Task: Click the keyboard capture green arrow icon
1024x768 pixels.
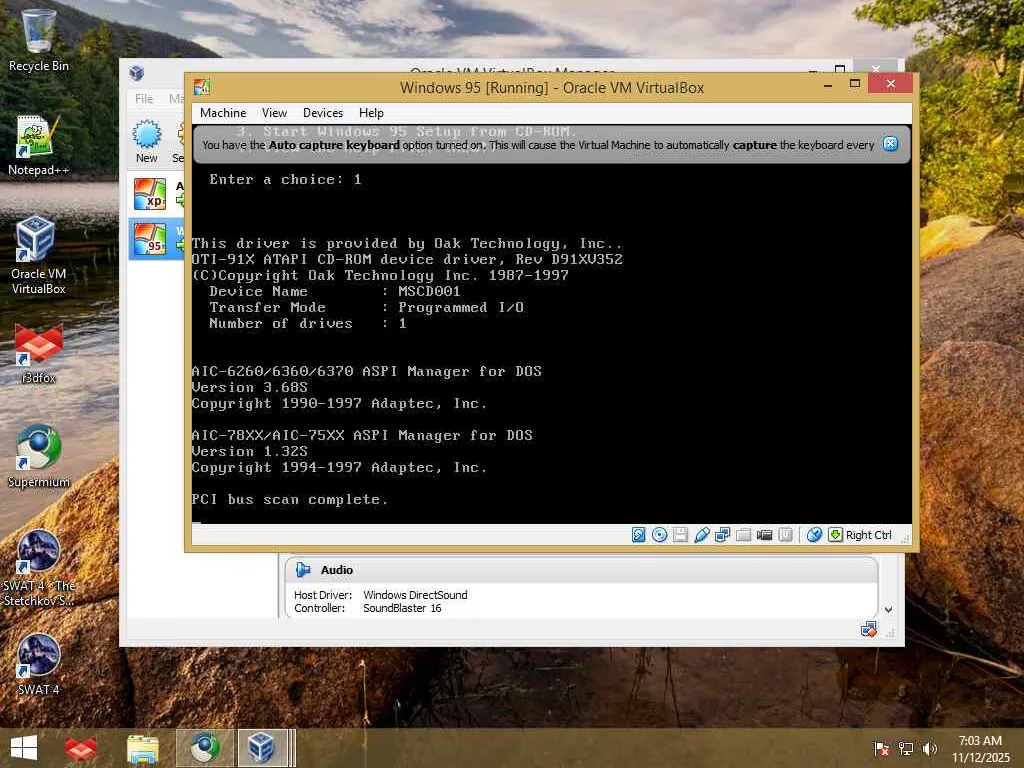Action: click(835, 535)
